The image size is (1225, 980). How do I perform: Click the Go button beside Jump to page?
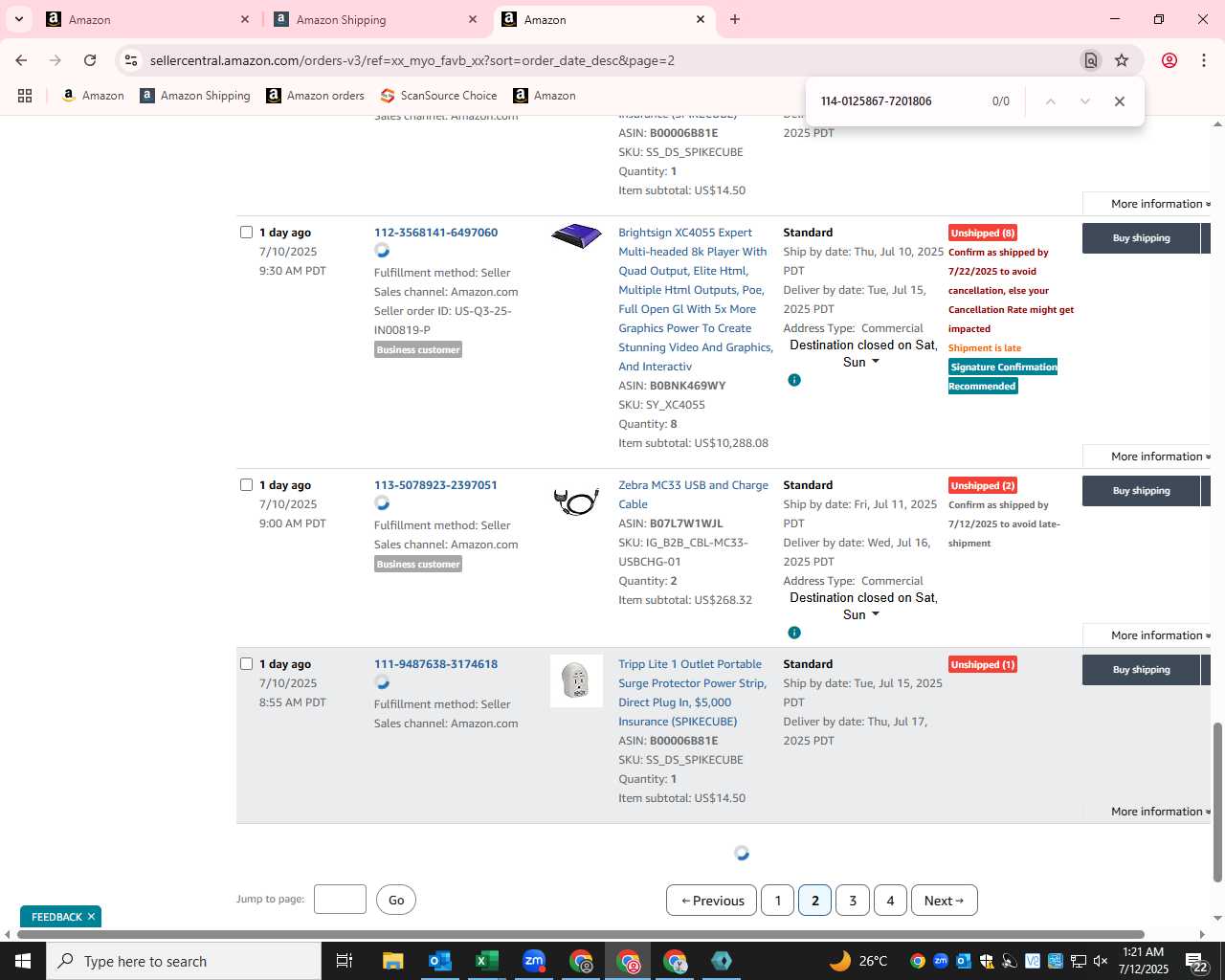click(396, 900)
